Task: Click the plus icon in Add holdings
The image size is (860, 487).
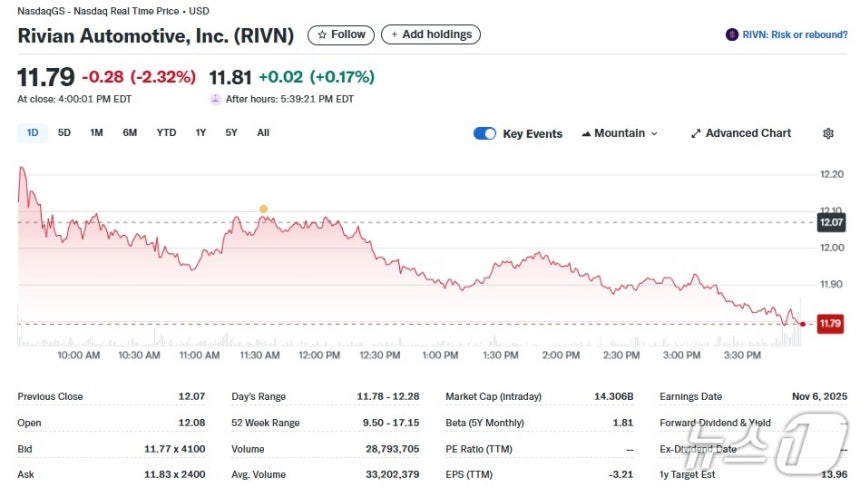Action: click(x=394, y=35)
